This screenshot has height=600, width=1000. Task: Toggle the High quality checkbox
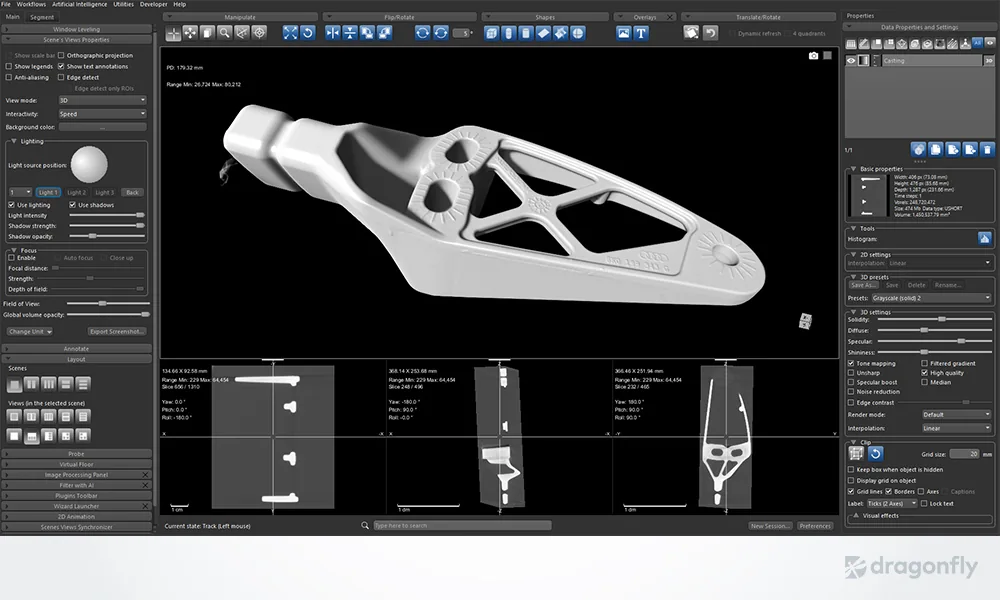point(924,373)
